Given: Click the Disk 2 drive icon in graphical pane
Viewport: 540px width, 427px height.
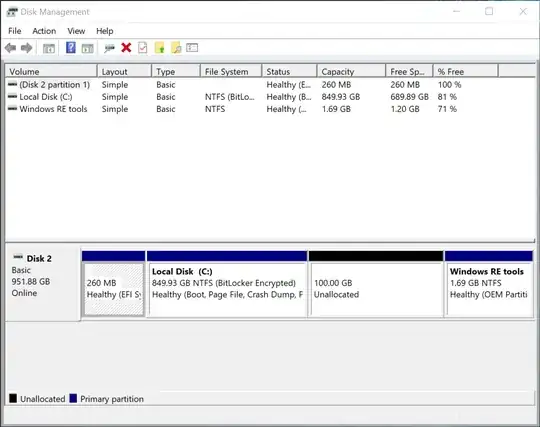Looking at the screenshot, I should point(18,257).
